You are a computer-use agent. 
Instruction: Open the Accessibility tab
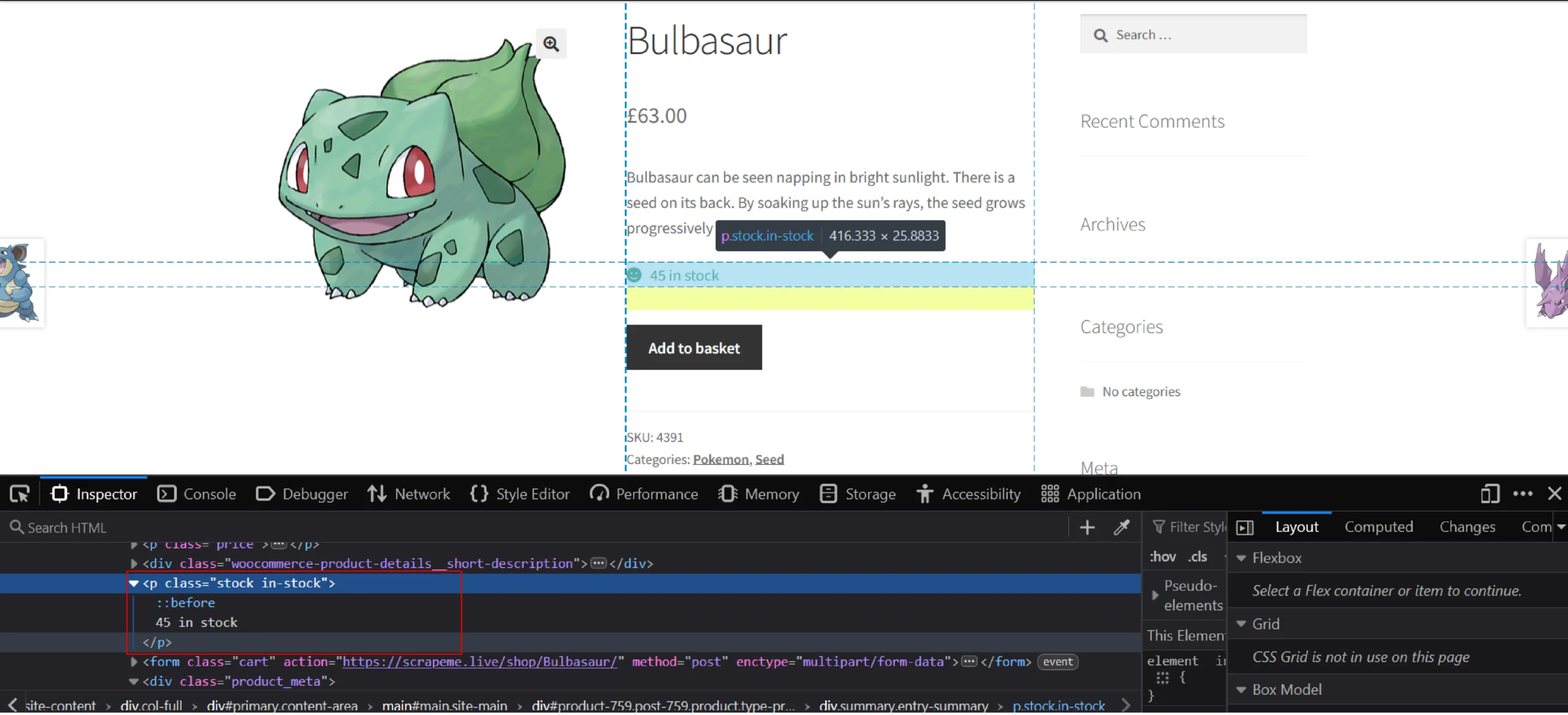(969, 494)
